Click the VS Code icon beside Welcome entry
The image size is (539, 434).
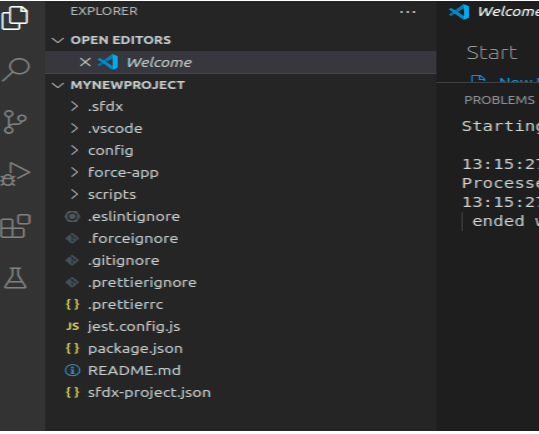click(108, 62)
